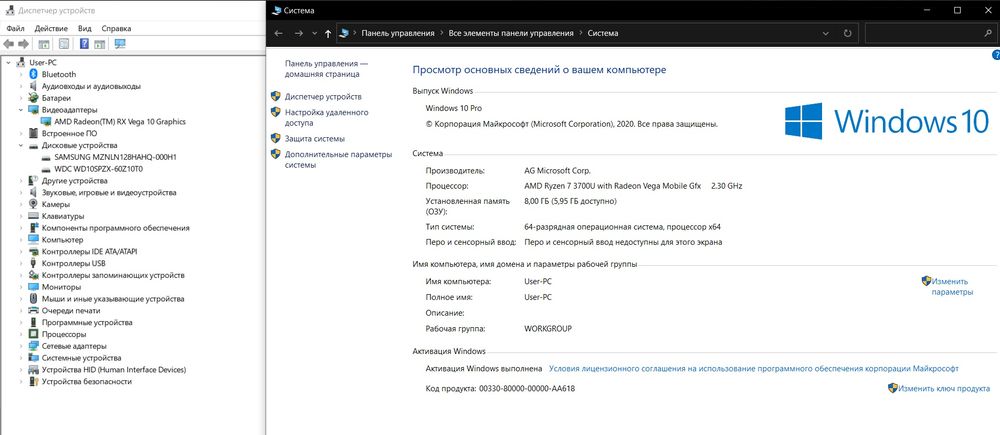
Task: Click product code 00330-80000-00000-AA618 text
Action: coord(527,388)
